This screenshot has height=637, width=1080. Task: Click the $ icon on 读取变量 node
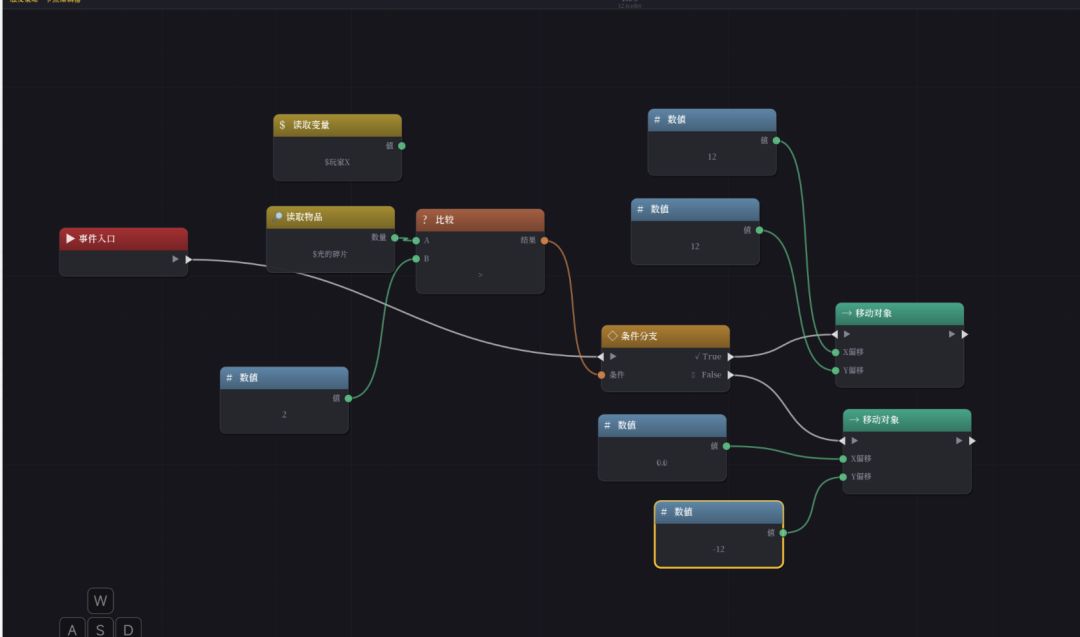pyautogui.click(x=282, y=125)
